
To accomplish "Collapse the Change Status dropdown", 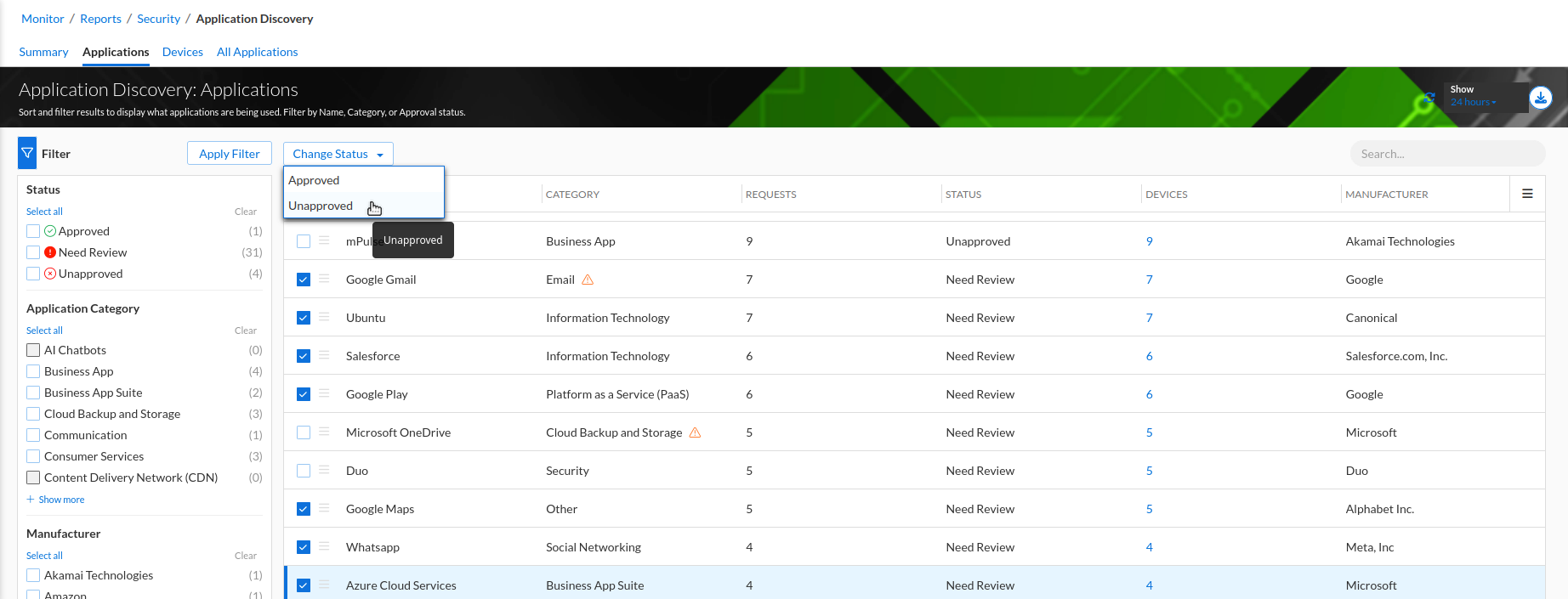I will 338,154.
